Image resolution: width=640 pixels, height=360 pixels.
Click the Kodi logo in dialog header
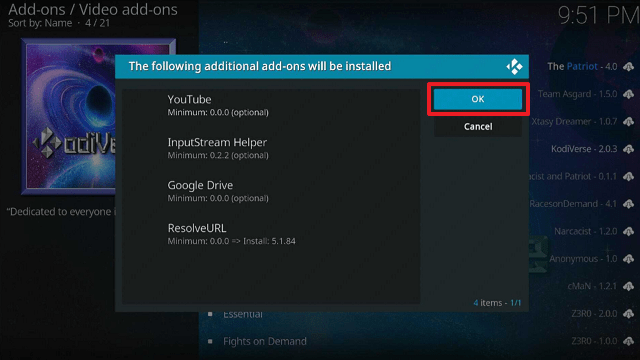[514, 67]
